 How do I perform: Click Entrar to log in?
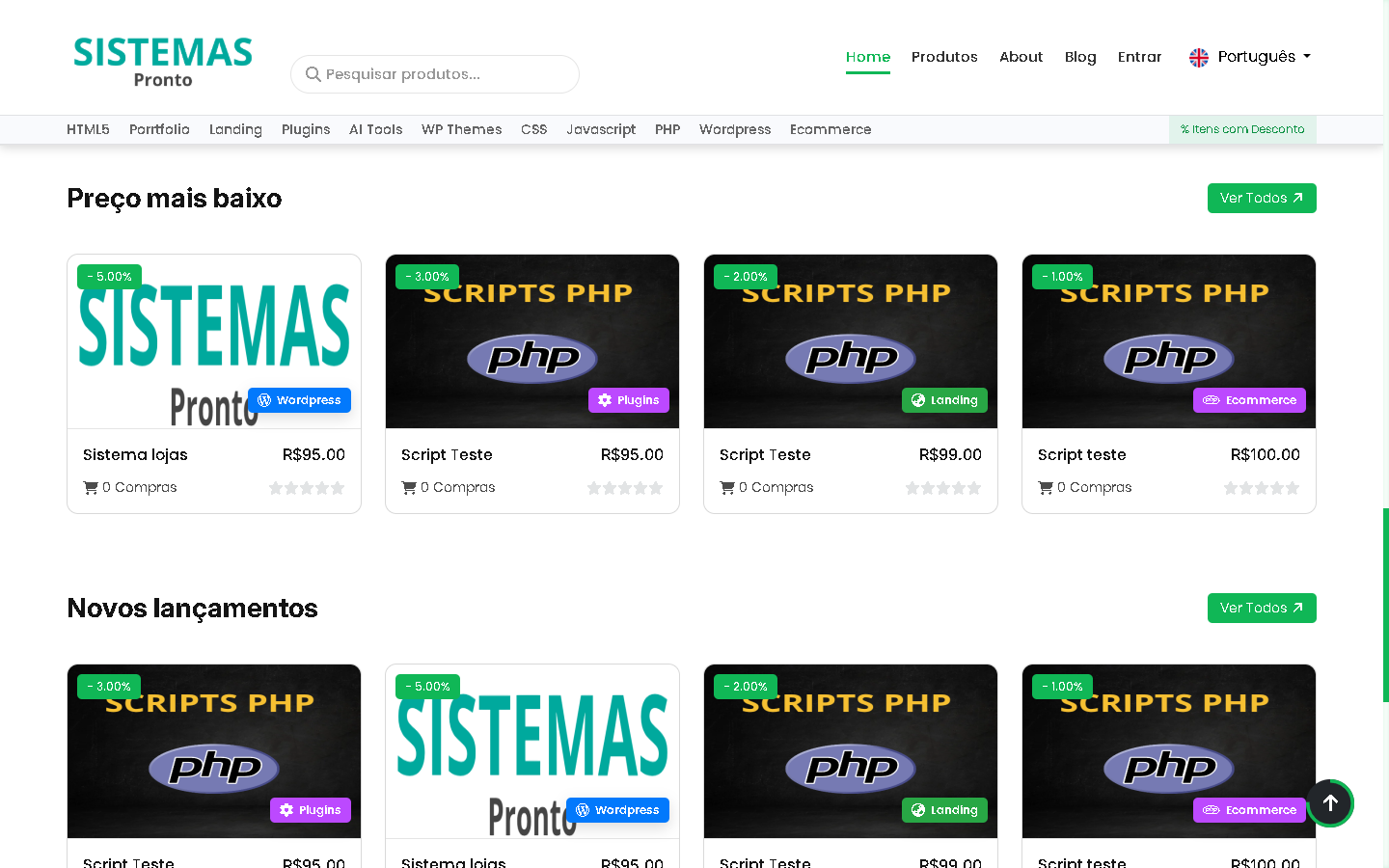[1139, 57]
